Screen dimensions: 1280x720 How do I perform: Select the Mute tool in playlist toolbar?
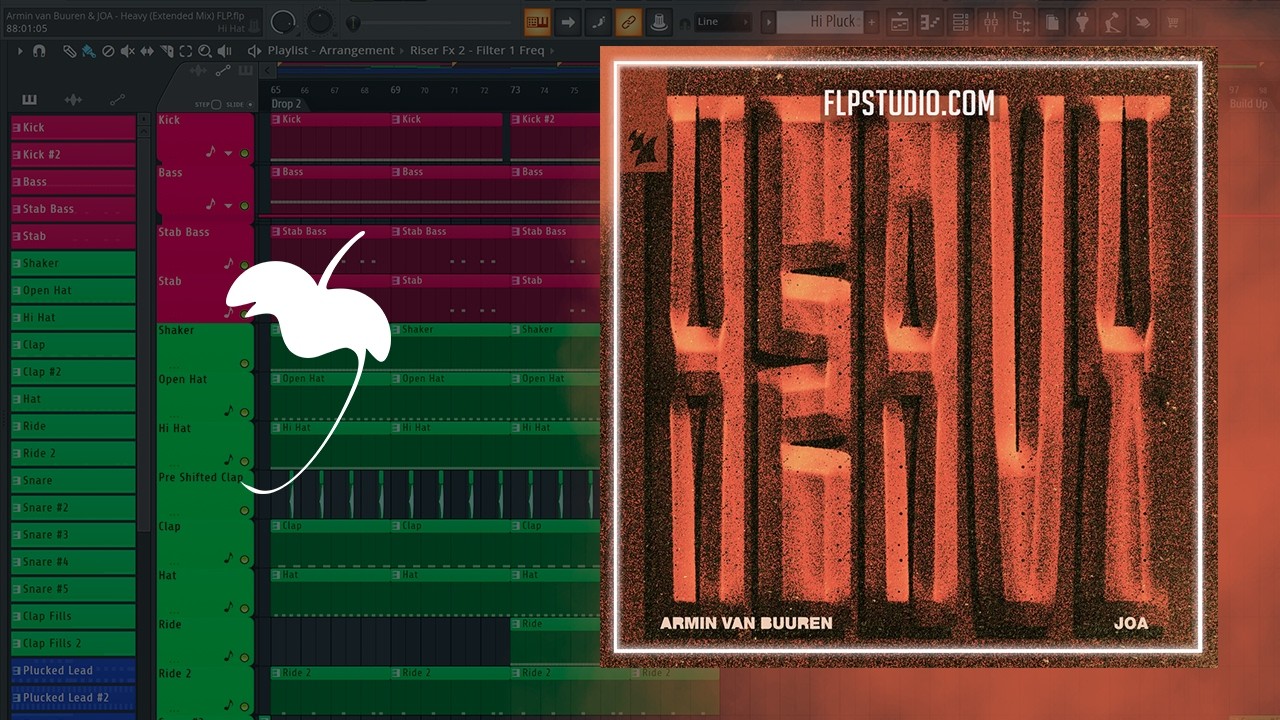(x=128, y=51)
